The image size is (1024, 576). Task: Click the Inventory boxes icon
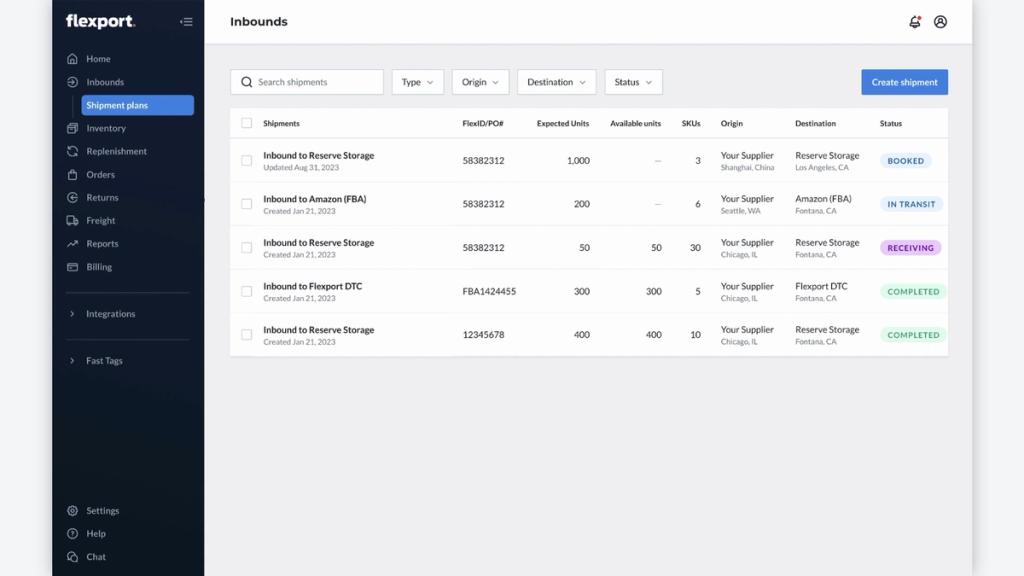(72, 128)
